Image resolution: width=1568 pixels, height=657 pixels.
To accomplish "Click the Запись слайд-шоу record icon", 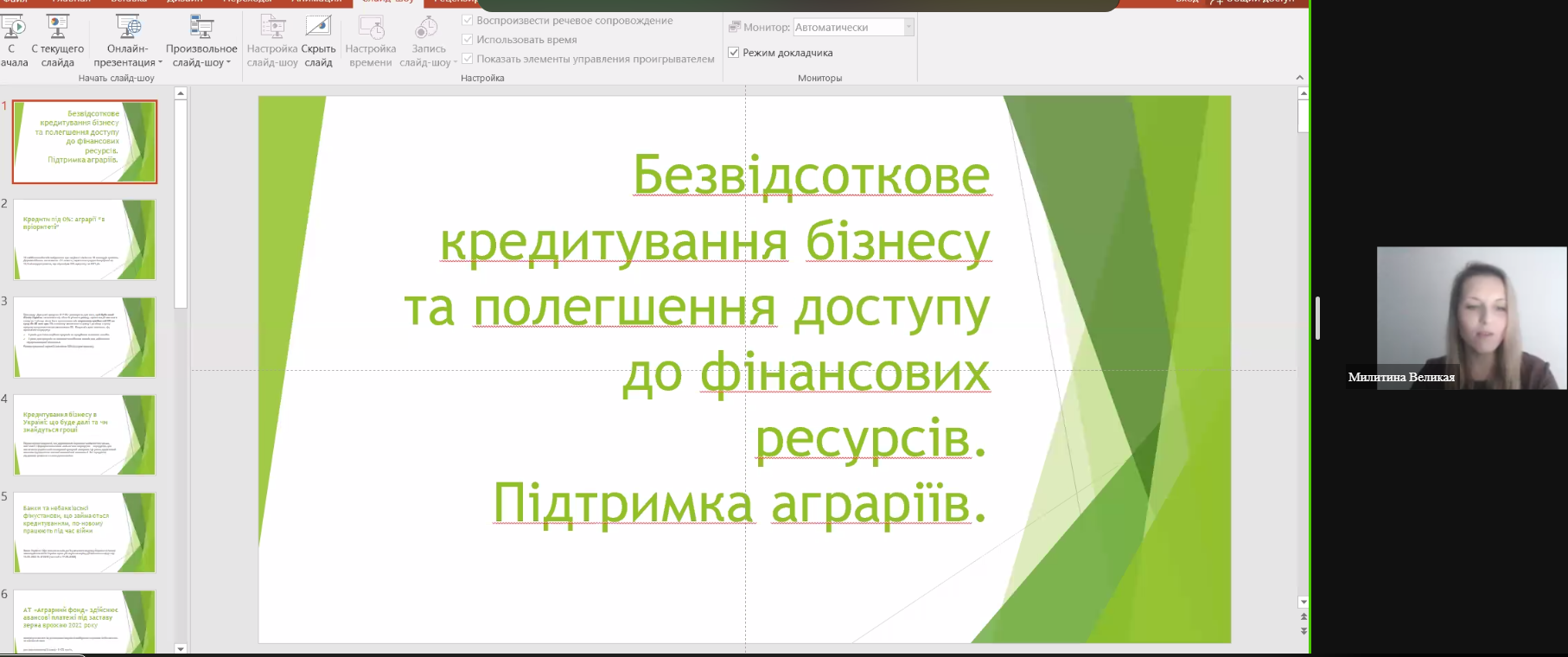I will 426,28.
